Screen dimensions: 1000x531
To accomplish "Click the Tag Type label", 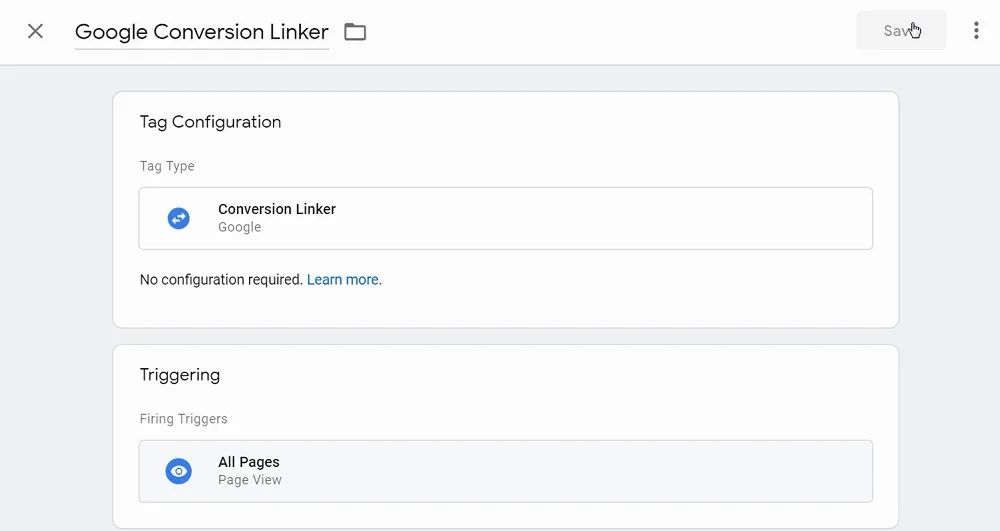I will coord(167,166).
